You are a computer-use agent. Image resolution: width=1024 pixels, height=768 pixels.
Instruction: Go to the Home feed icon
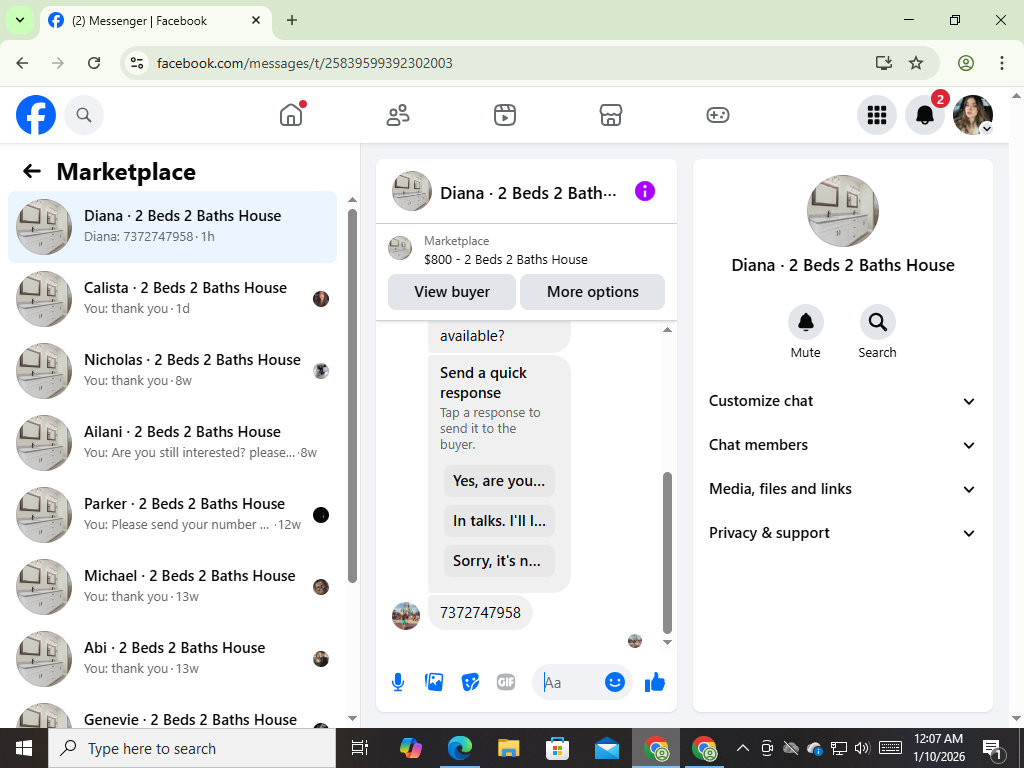(291, 115)
